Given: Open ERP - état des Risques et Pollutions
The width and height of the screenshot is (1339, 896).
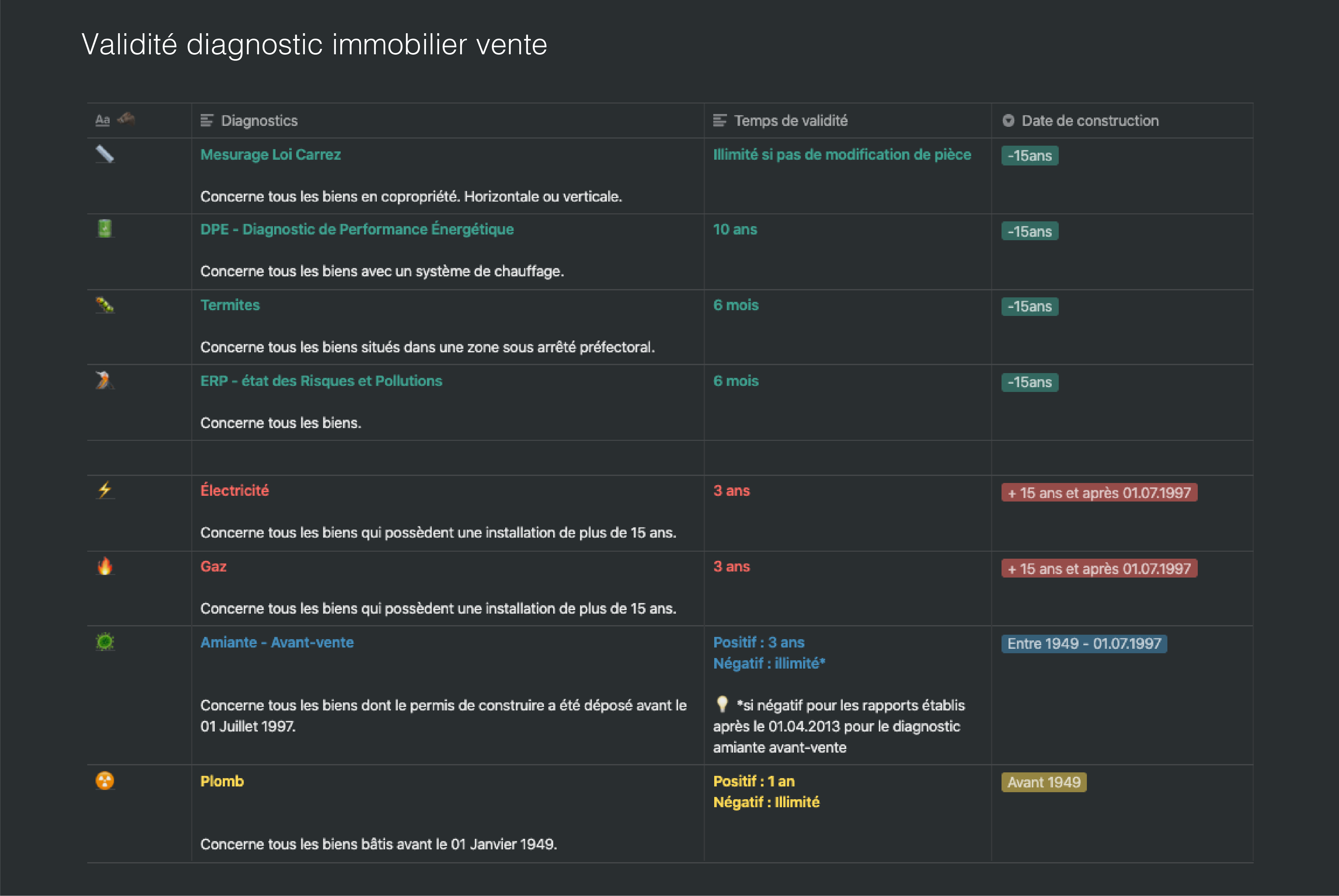Looking at the screenshot, I should point(321,381).
